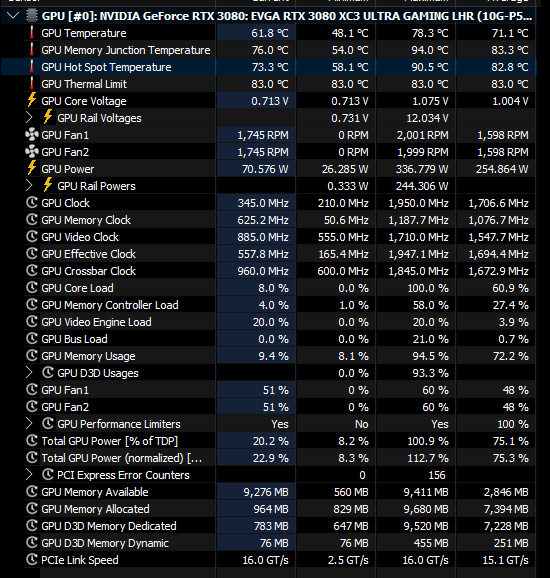Expand the GPU Rail Powers subtree
550x578 pixels.
coord(29,186)
